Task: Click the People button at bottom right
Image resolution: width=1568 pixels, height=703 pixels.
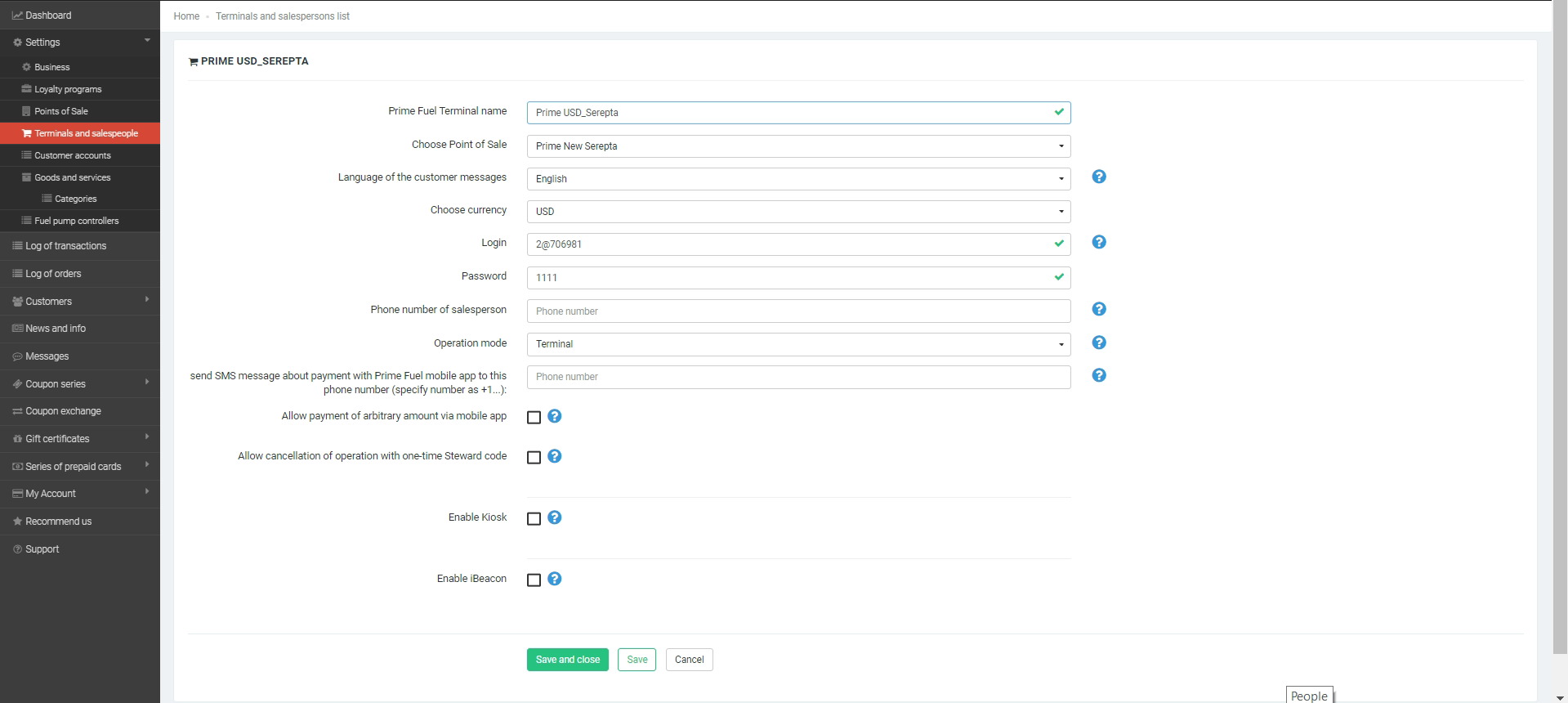Action: pos(1309,695)
